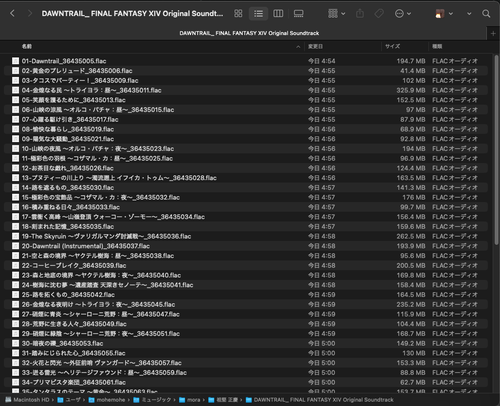The height and width of the screenshot is (406, 500).
Task: Click the vertical scrollbar of the file list
Action: (496, 150)
